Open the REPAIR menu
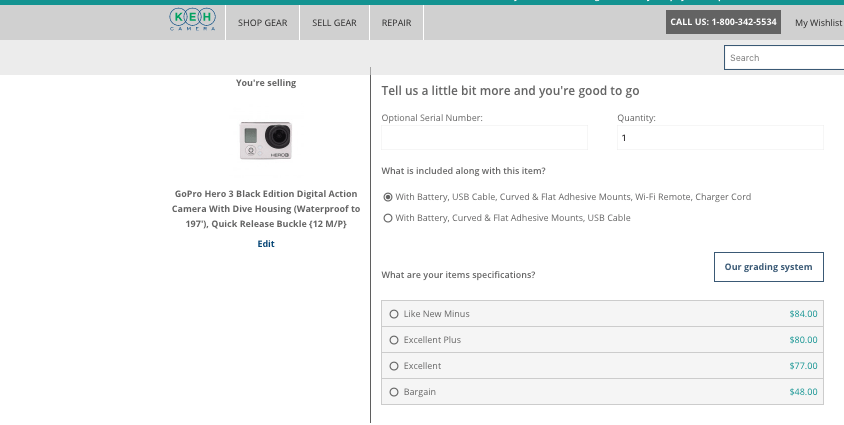Viewport: 844px width, 425px height. click(x=396, y=23)
